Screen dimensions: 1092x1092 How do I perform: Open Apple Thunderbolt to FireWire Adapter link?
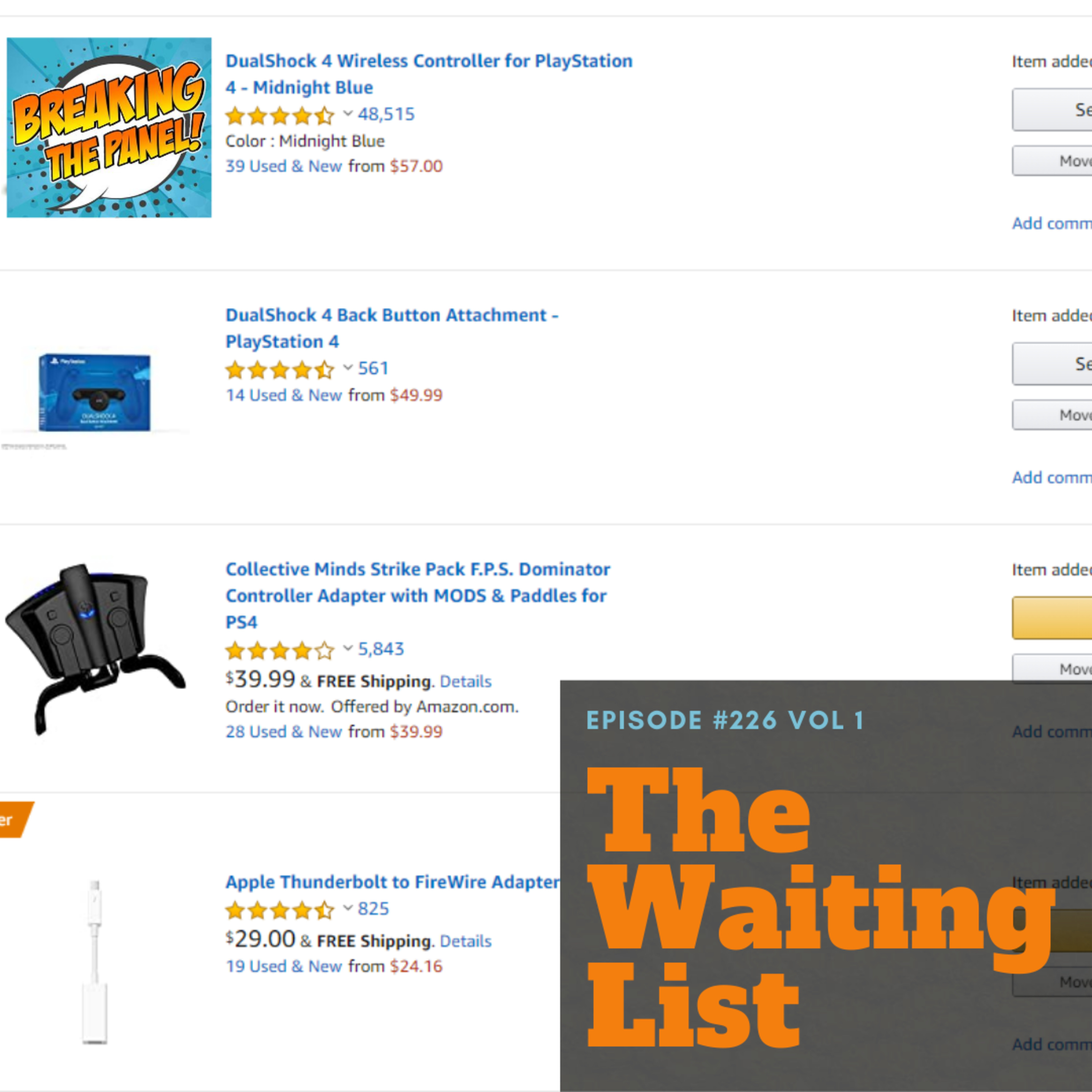tap(392, 882)
